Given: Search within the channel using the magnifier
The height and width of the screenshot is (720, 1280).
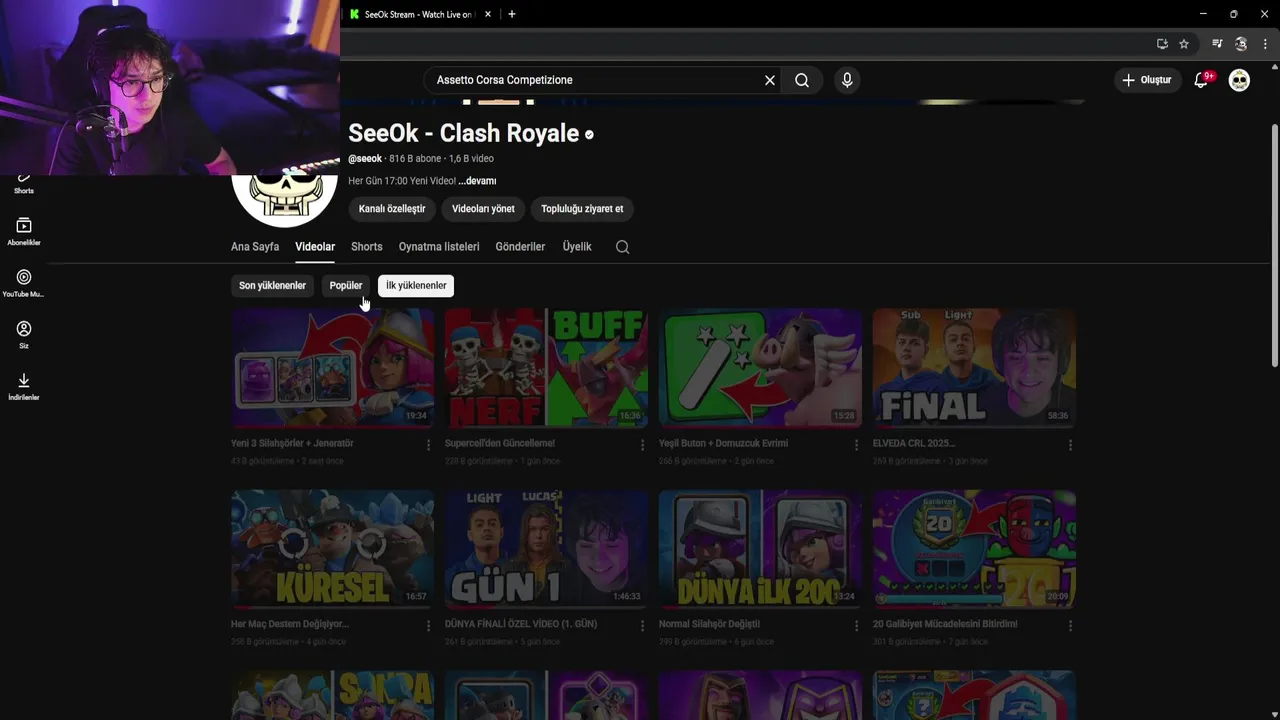Looking at the screenshot, I should [x=622, y=247].
